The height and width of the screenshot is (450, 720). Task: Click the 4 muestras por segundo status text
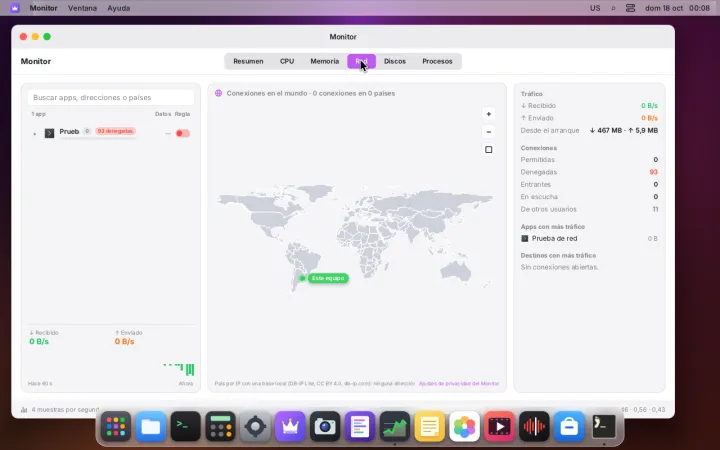[65, 410]
